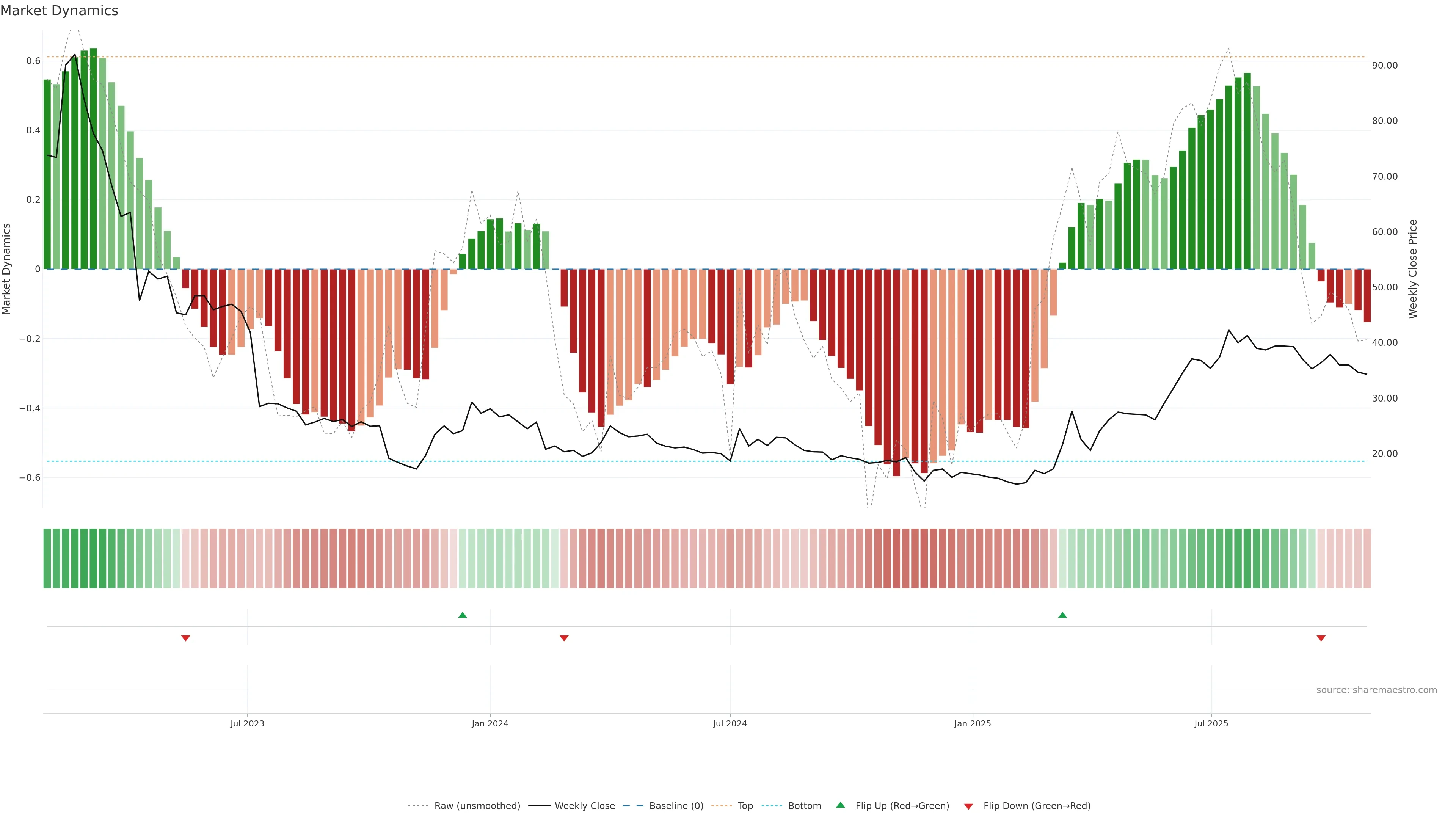The image size is (1456, 819).
Task: Click the green Flip Up triangle in legend
Action: click(x=841, y=805)
